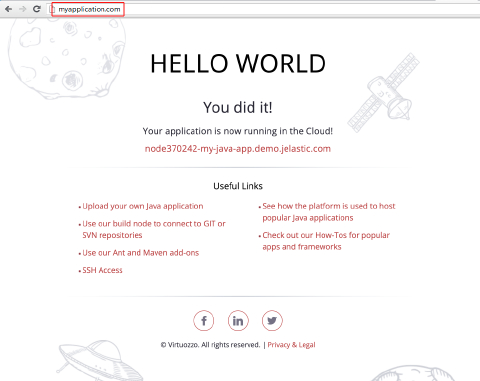Click the page icon in address bar
Viewport: 480px width, 381px height.
click(52, 9)
